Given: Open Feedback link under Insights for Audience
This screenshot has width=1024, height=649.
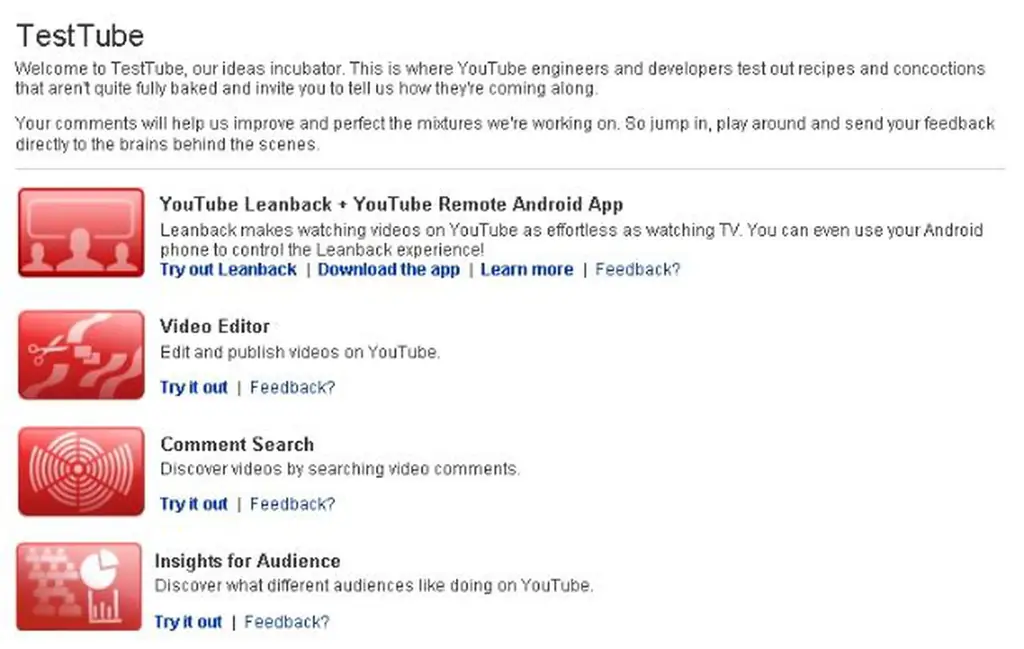Looking at the screenshot, I should click(287, 622).
